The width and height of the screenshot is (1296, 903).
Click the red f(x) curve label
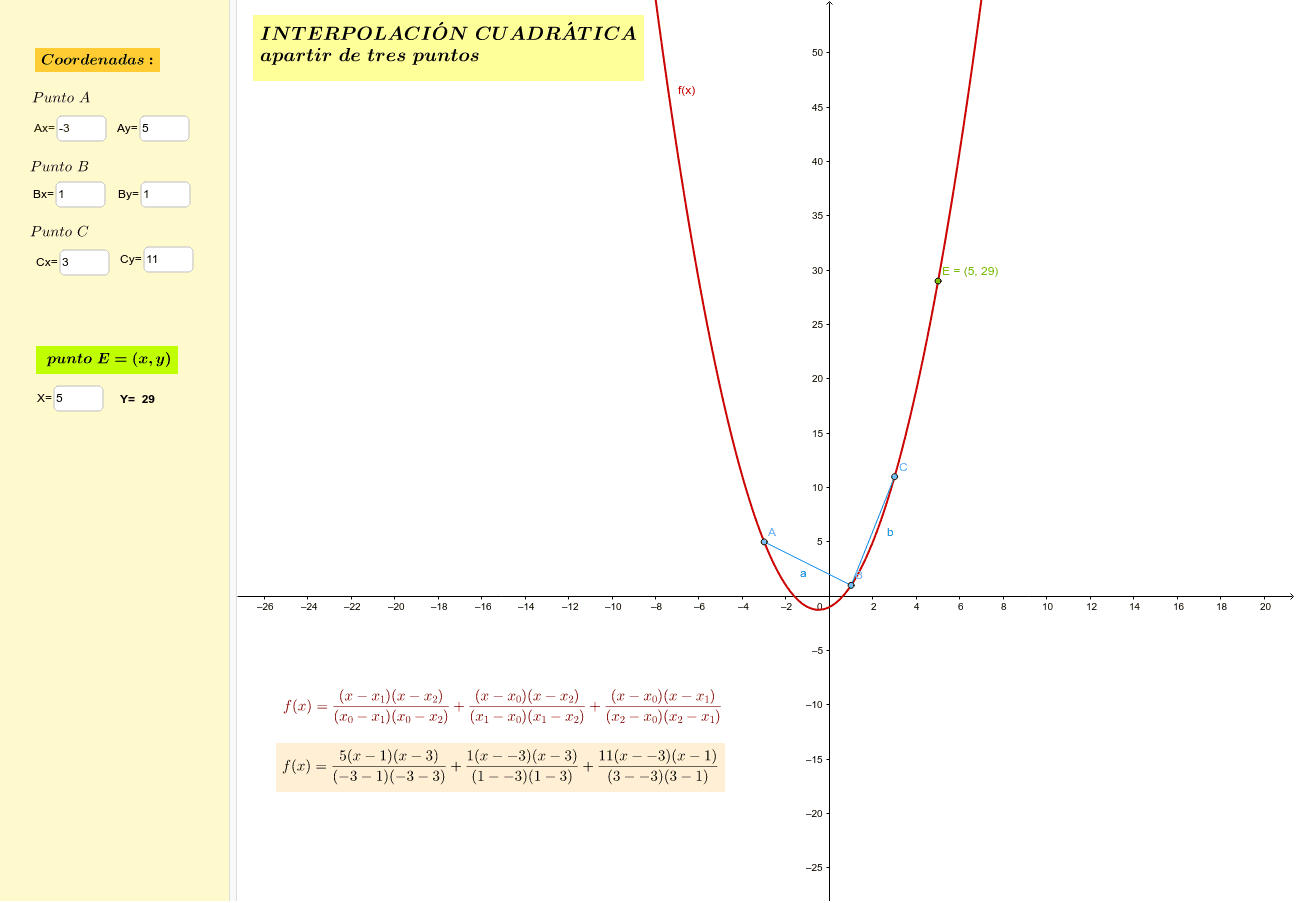[x=687, y=90]
